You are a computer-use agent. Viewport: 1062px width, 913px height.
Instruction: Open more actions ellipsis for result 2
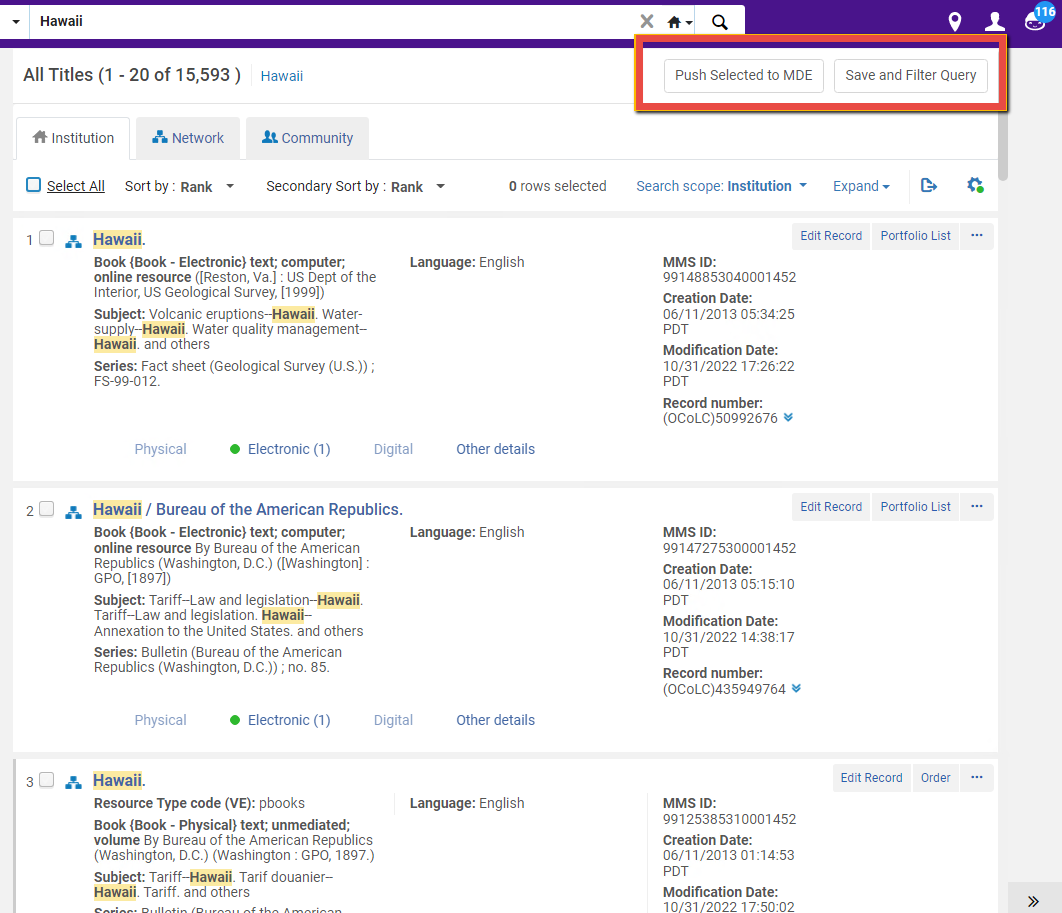(977, 507)
